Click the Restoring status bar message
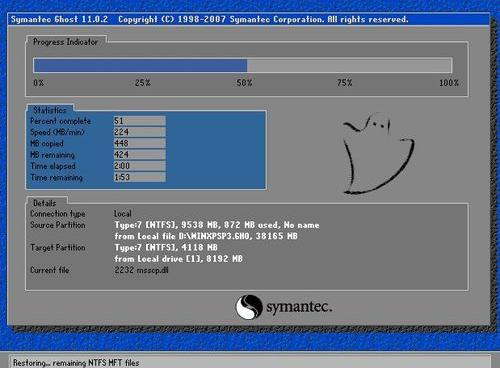500x368 pixels. tap(76, 363)
